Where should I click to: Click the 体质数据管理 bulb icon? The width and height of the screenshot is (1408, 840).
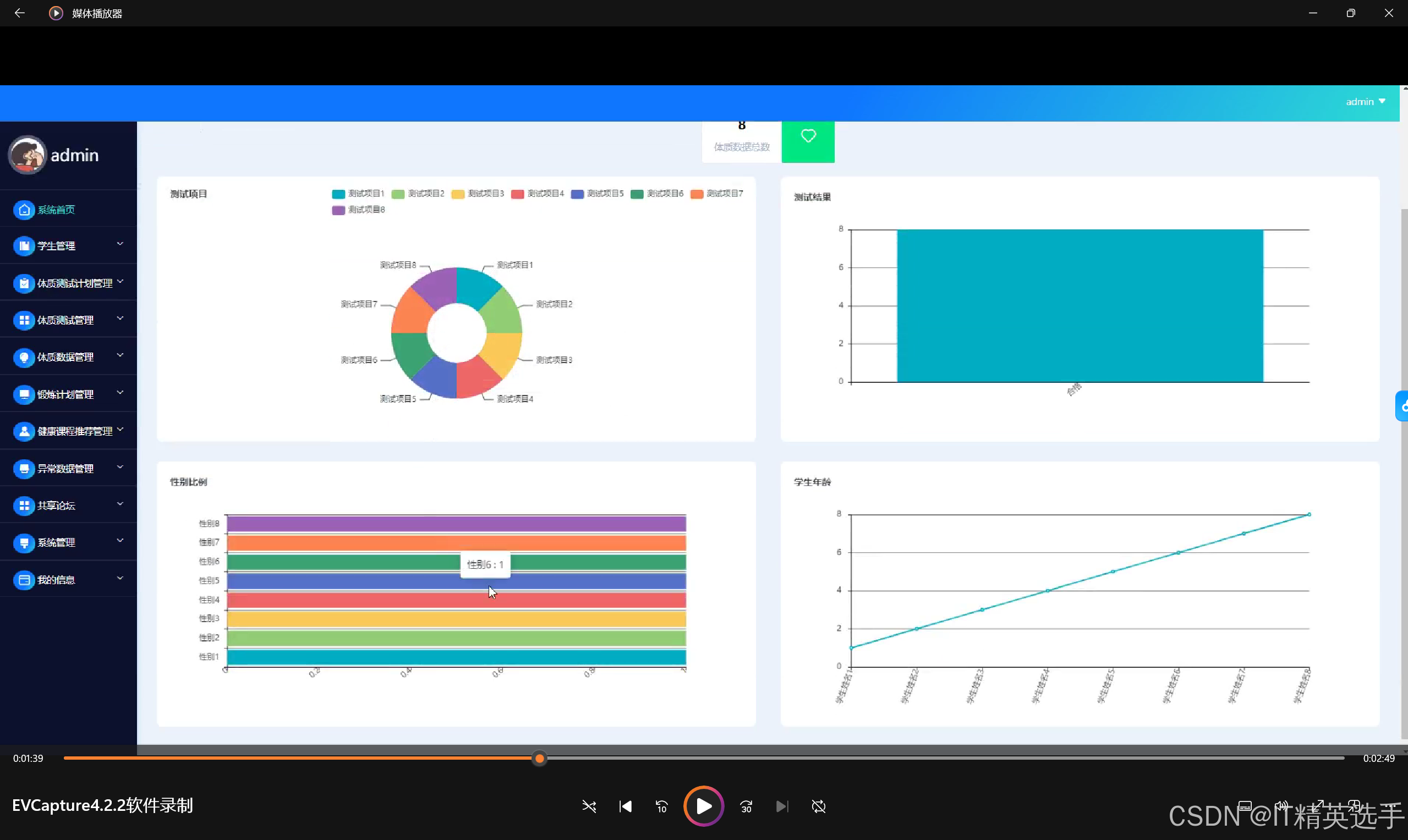tap(24, 358)
